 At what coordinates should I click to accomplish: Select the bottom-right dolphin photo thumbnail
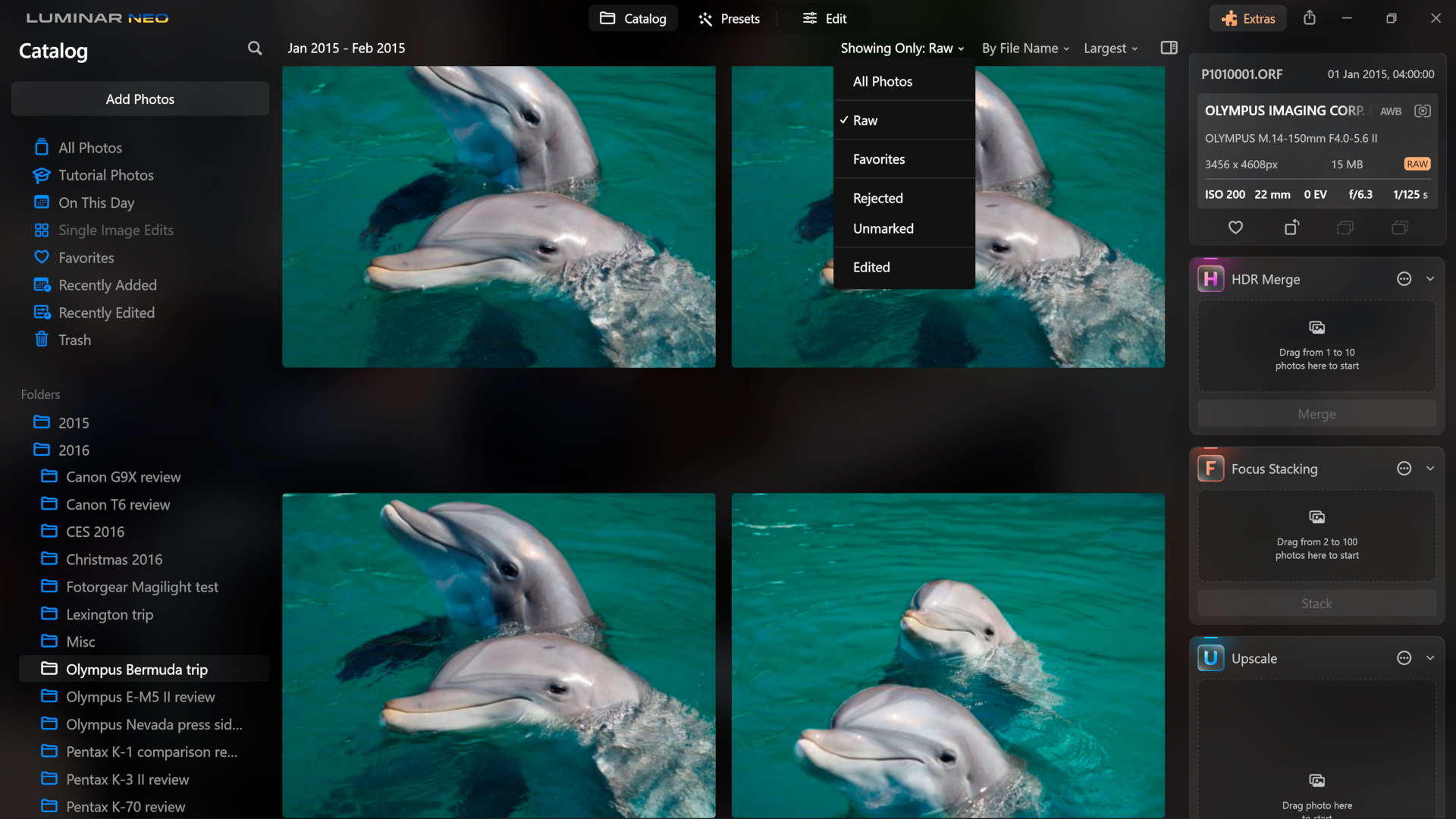tap(948, 655)
